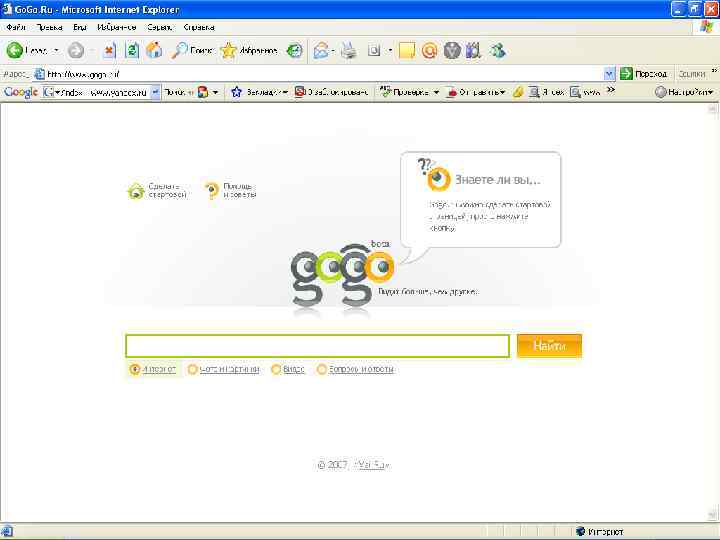Open the address bar dropdown arrow
The height and width of the screenshot is (540, 720).
[609, 73]
